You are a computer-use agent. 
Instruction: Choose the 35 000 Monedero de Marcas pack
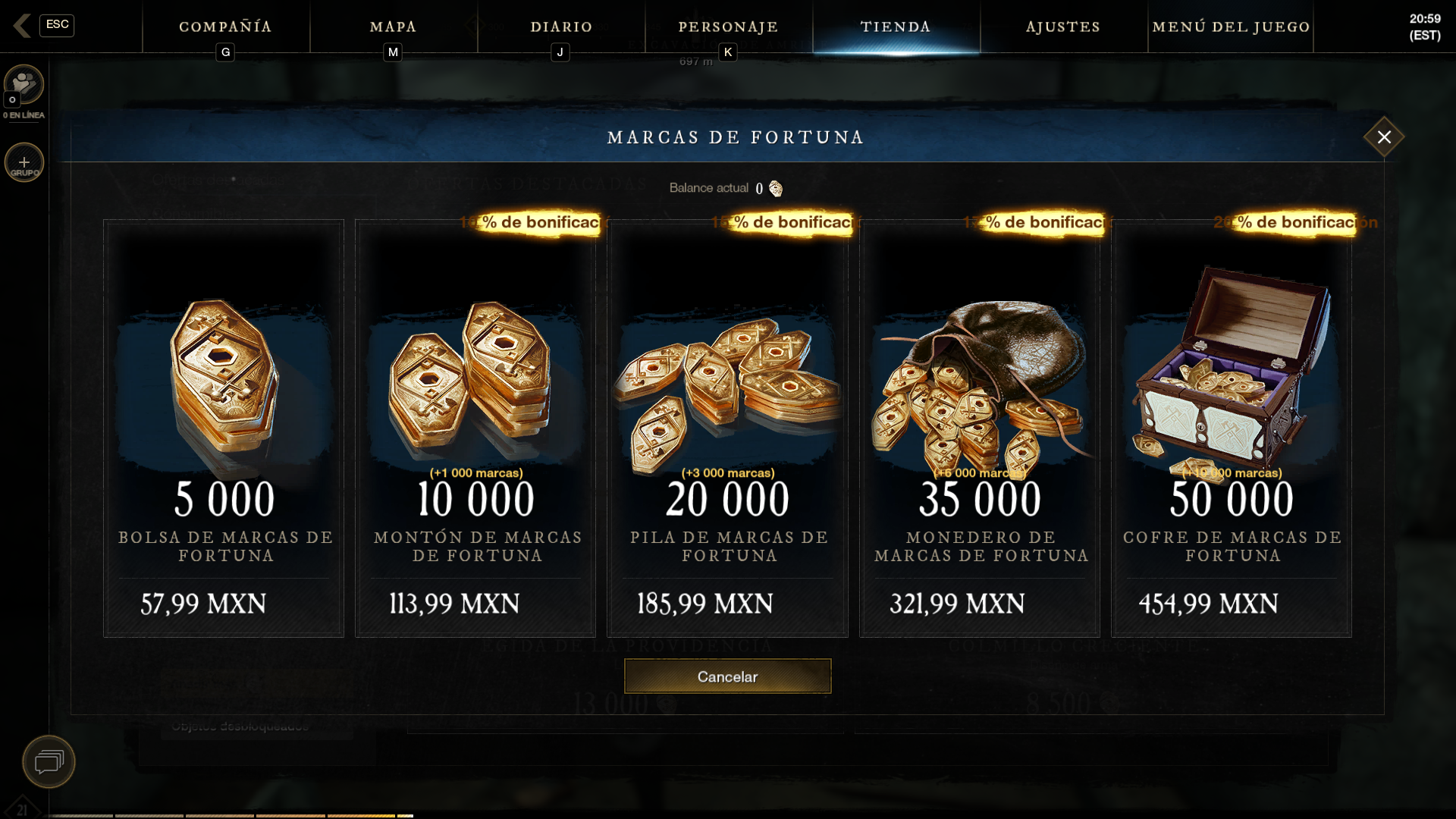[x=980, y=428]
